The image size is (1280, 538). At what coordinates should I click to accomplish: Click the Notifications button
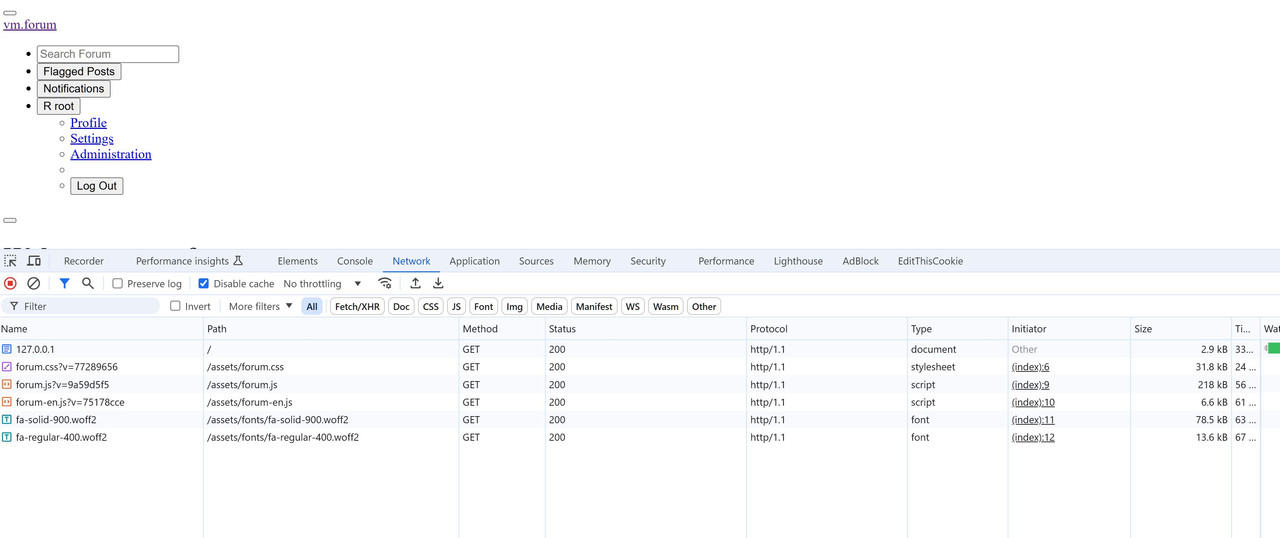coord(74,89)
